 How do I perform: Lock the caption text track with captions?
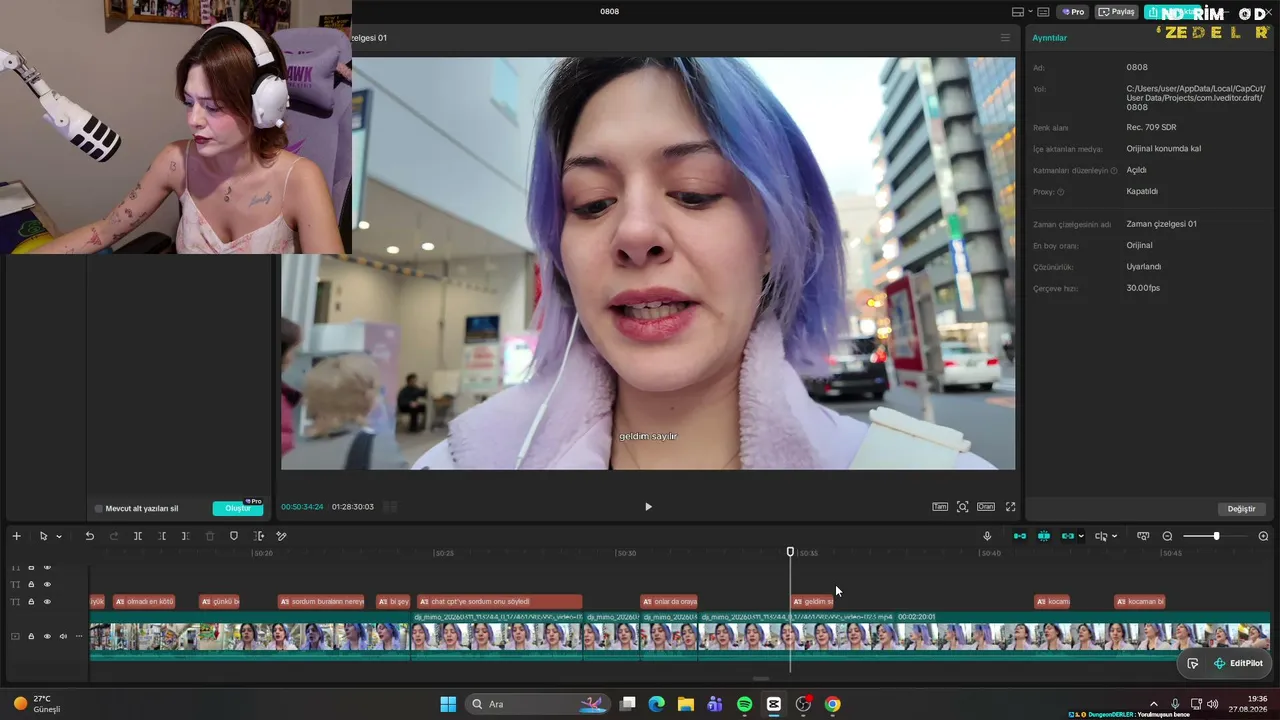31,602
